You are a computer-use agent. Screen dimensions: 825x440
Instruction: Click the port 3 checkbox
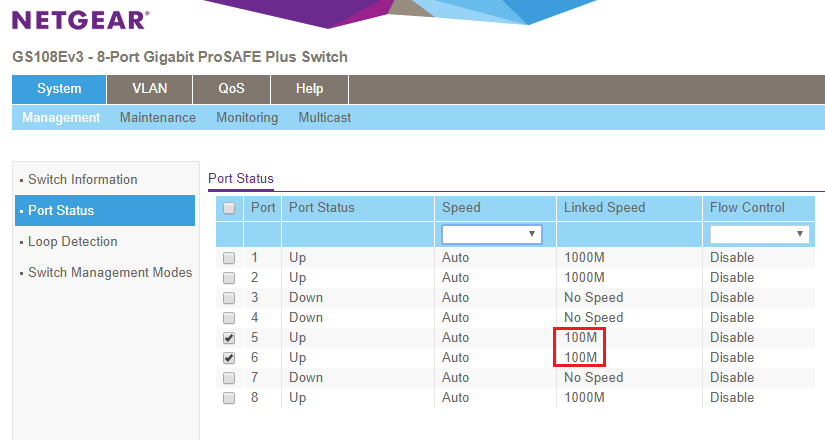229,298
